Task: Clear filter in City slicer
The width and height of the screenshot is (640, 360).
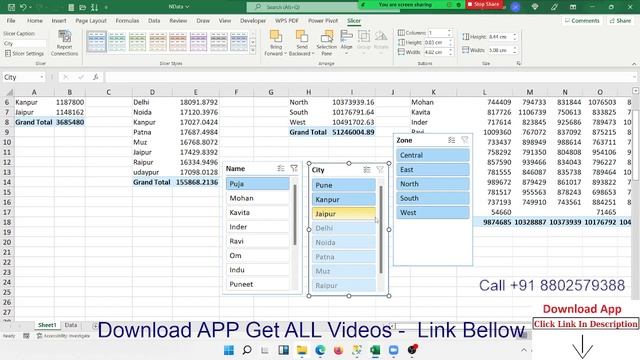Action: (x=380, y=170)
